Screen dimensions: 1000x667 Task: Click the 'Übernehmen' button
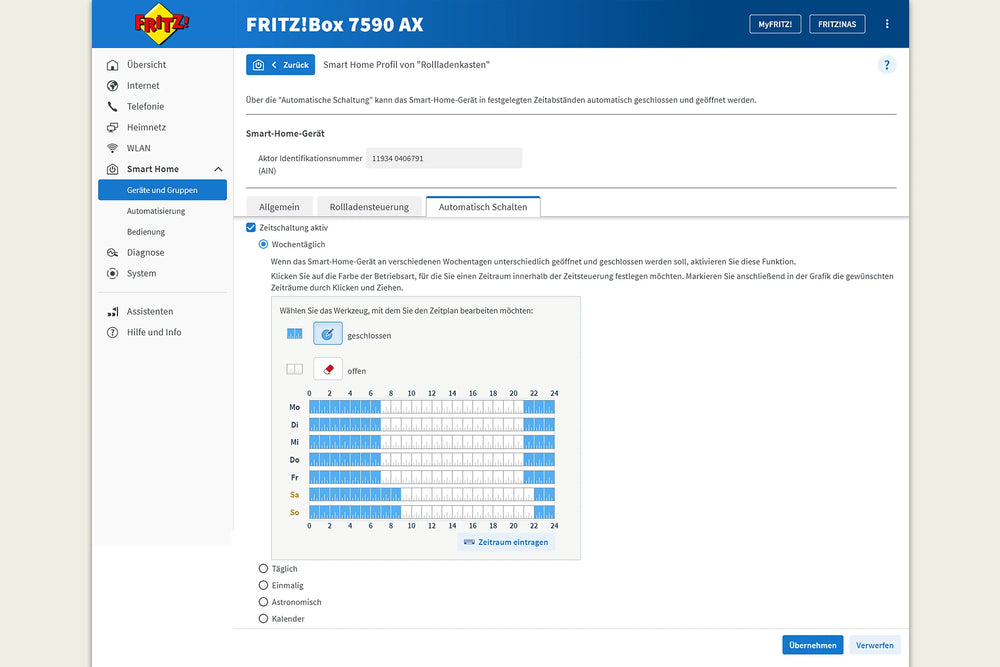click(812, 645)
